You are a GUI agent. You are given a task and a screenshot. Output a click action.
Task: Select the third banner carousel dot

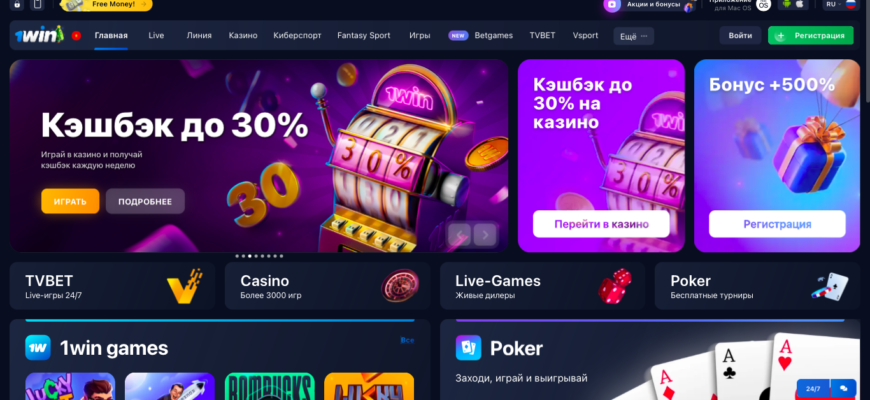pos(250,256)
